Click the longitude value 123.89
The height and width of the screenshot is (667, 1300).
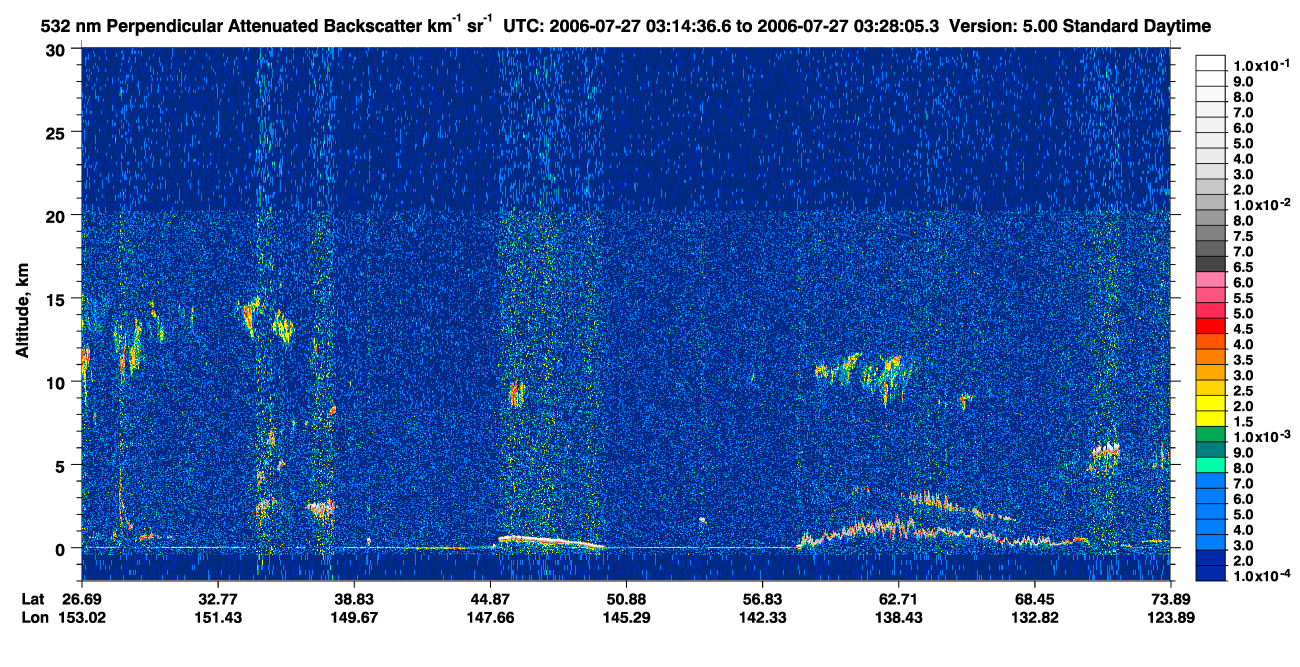pyautogui.click(x=1170, y=617)
